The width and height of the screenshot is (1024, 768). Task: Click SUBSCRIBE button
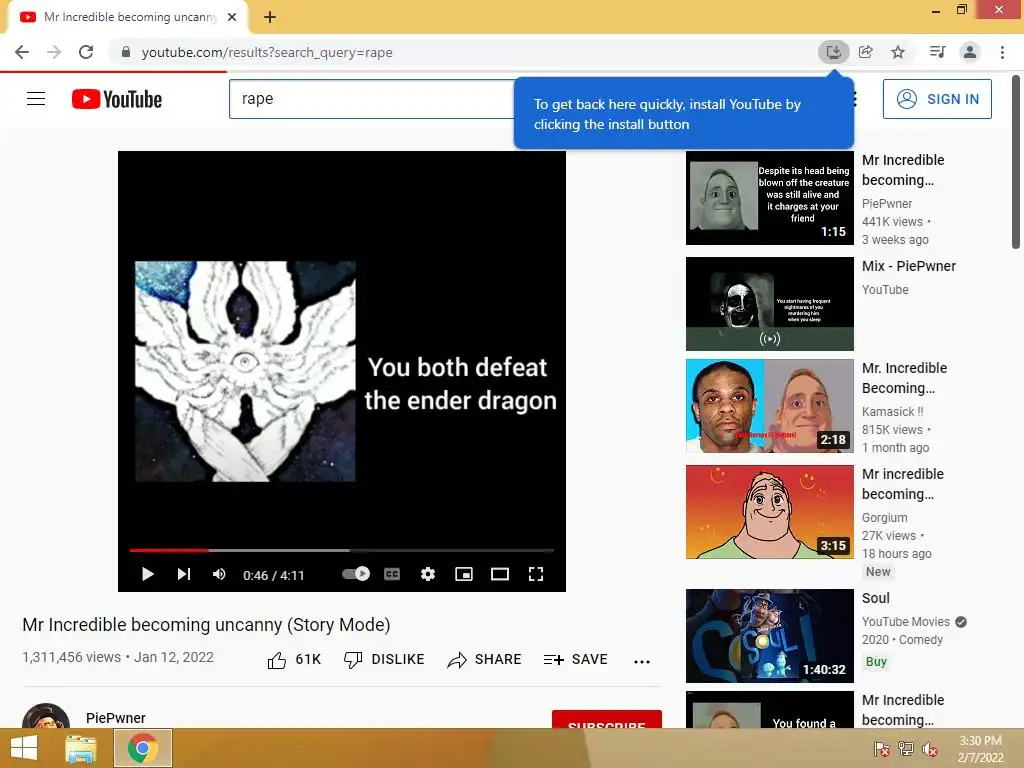607,719
